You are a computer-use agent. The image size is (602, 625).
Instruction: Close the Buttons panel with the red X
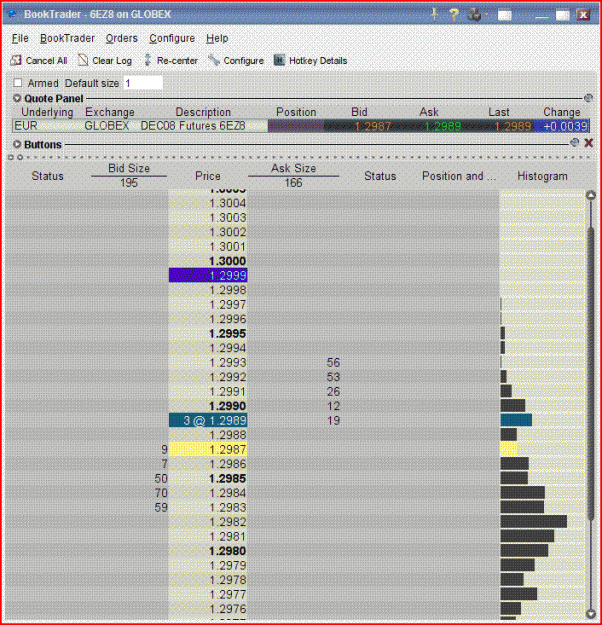[588, 143]
